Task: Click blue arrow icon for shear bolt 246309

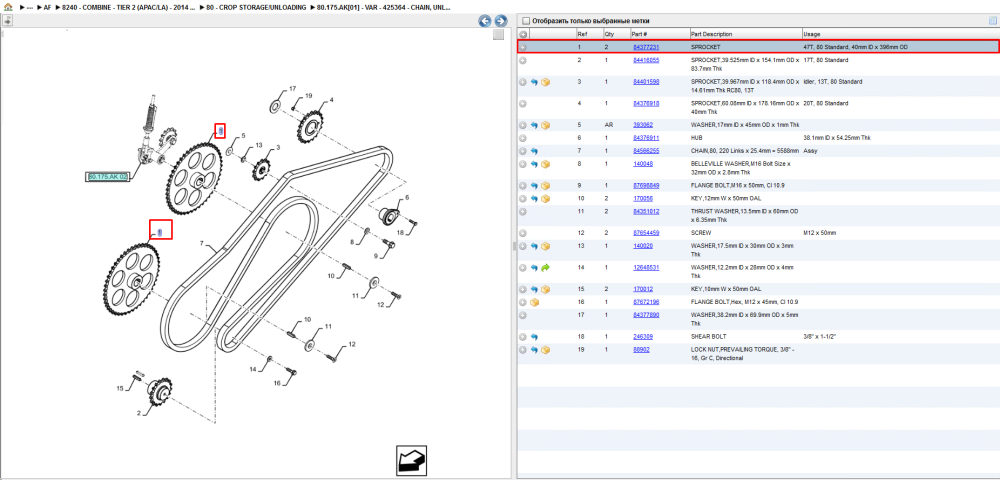Action: pyautogui.click(x=534, y=337)
